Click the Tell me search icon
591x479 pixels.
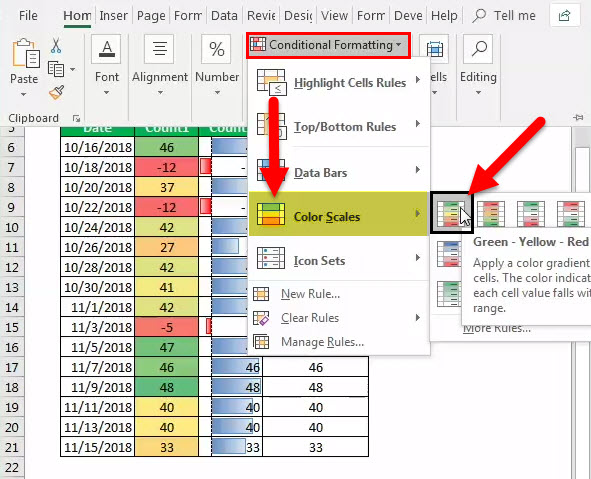tap(479, 15)
